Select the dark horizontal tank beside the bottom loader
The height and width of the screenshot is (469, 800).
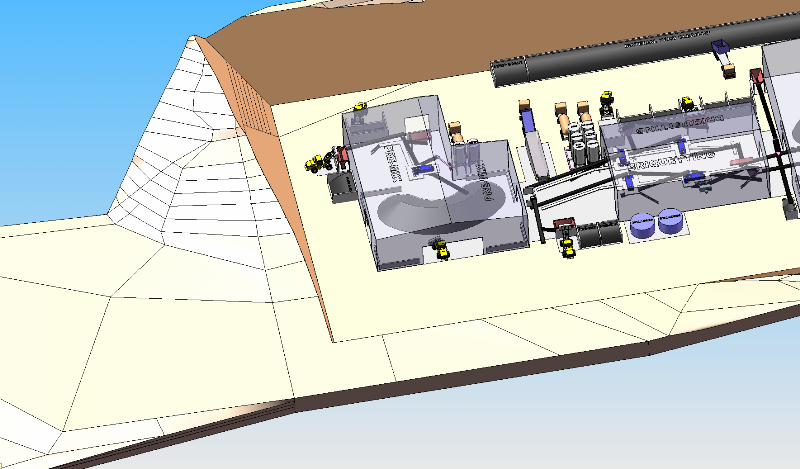pos(603,235)
